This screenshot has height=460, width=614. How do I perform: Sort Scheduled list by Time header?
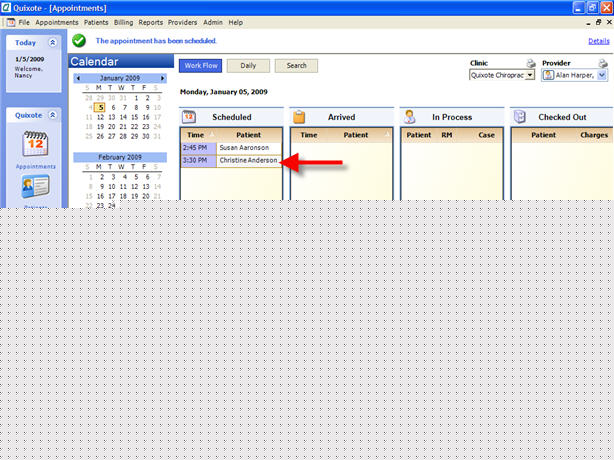click(195, 135)
